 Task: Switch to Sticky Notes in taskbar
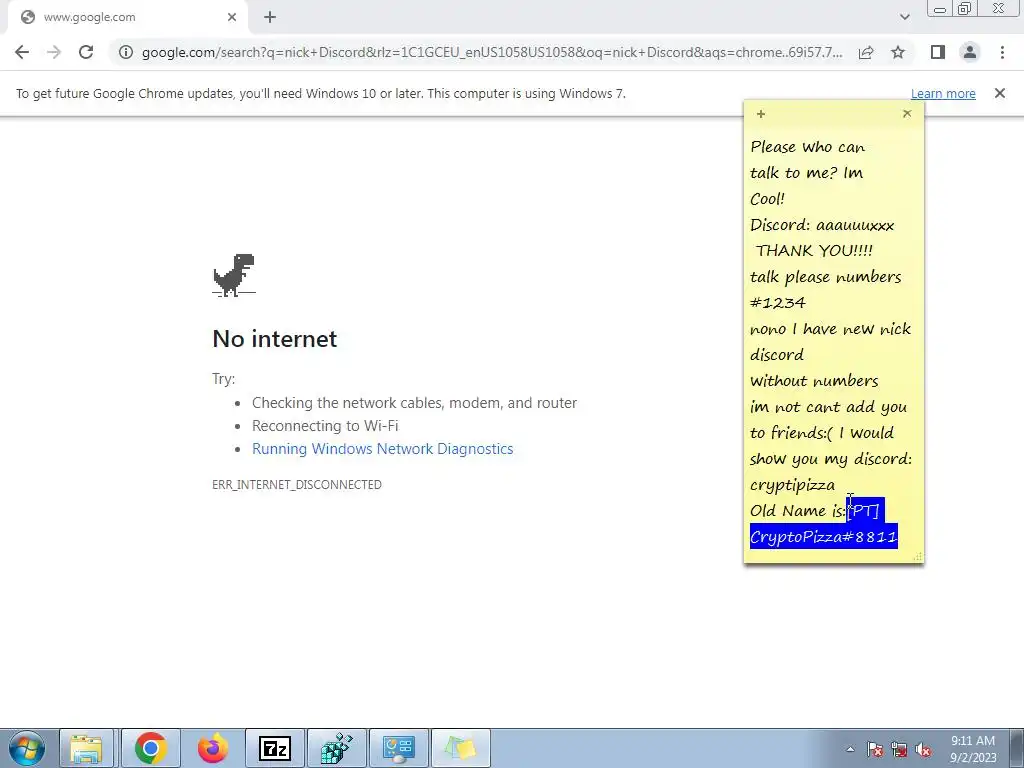coord(460,748)
